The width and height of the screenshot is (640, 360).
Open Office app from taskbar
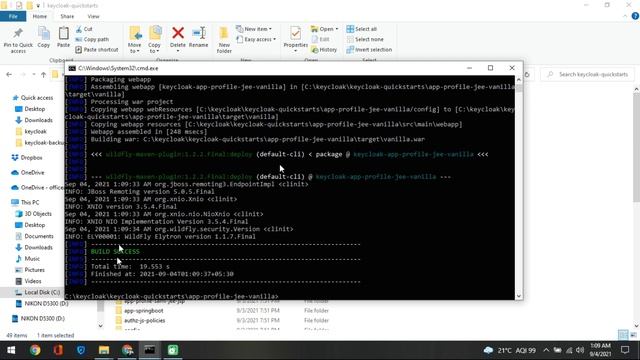[x=58, y=350]
